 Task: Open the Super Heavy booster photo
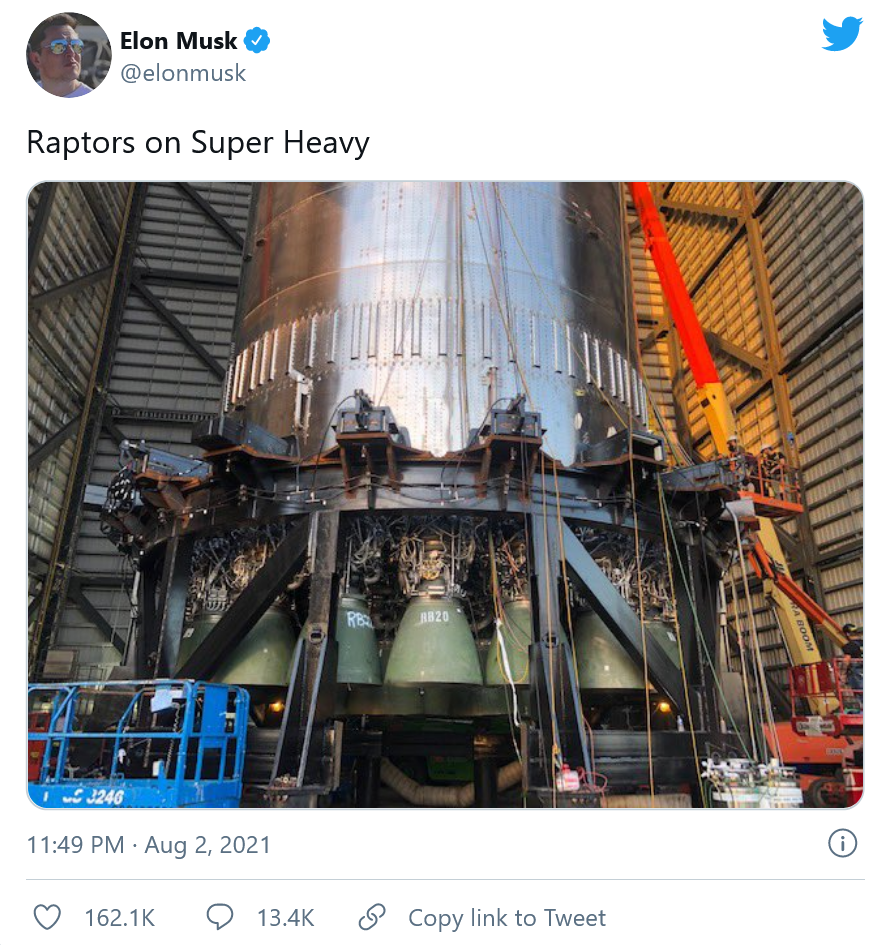pos(445,495)
